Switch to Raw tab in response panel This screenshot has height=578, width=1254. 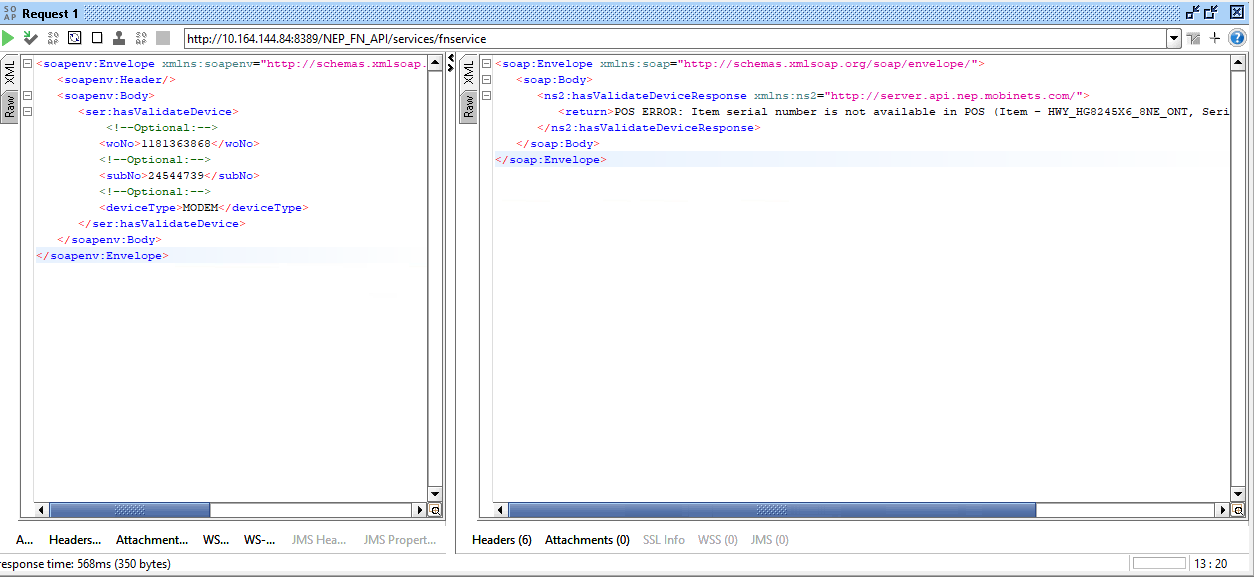[x=467, y=106]
